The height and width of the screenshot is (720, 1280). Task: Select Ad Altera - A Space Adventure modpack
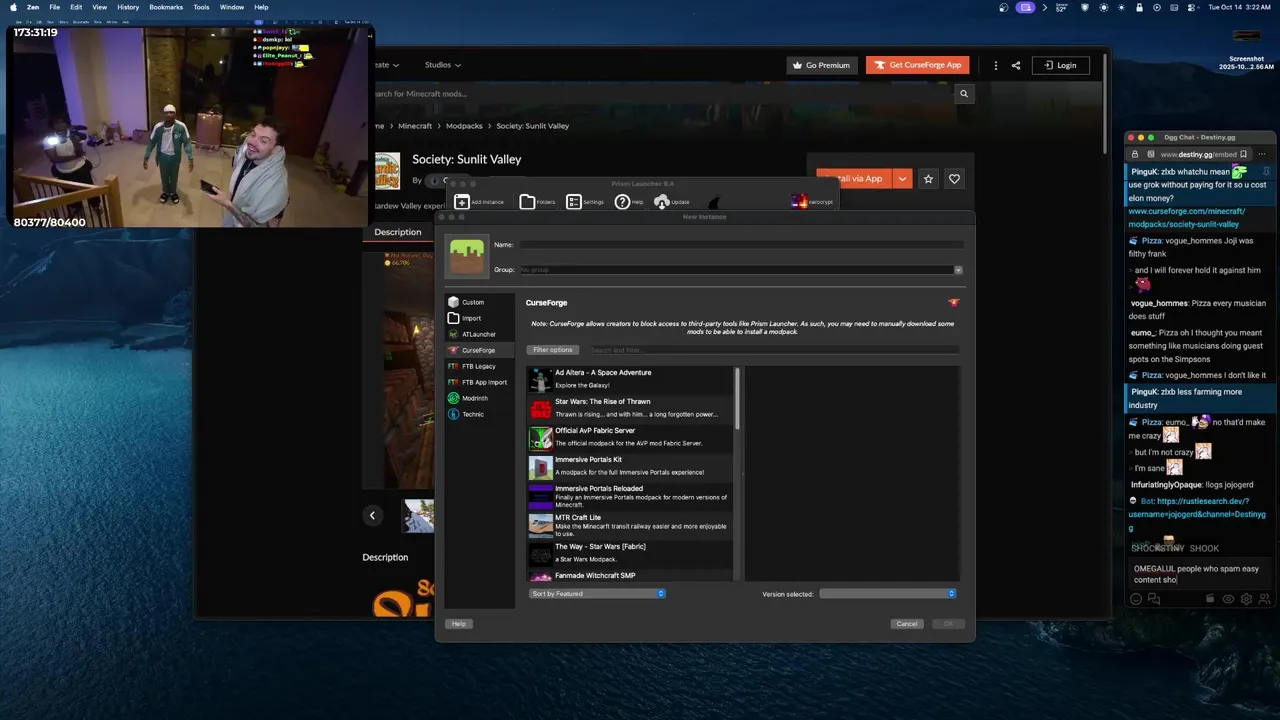[630, 379]
